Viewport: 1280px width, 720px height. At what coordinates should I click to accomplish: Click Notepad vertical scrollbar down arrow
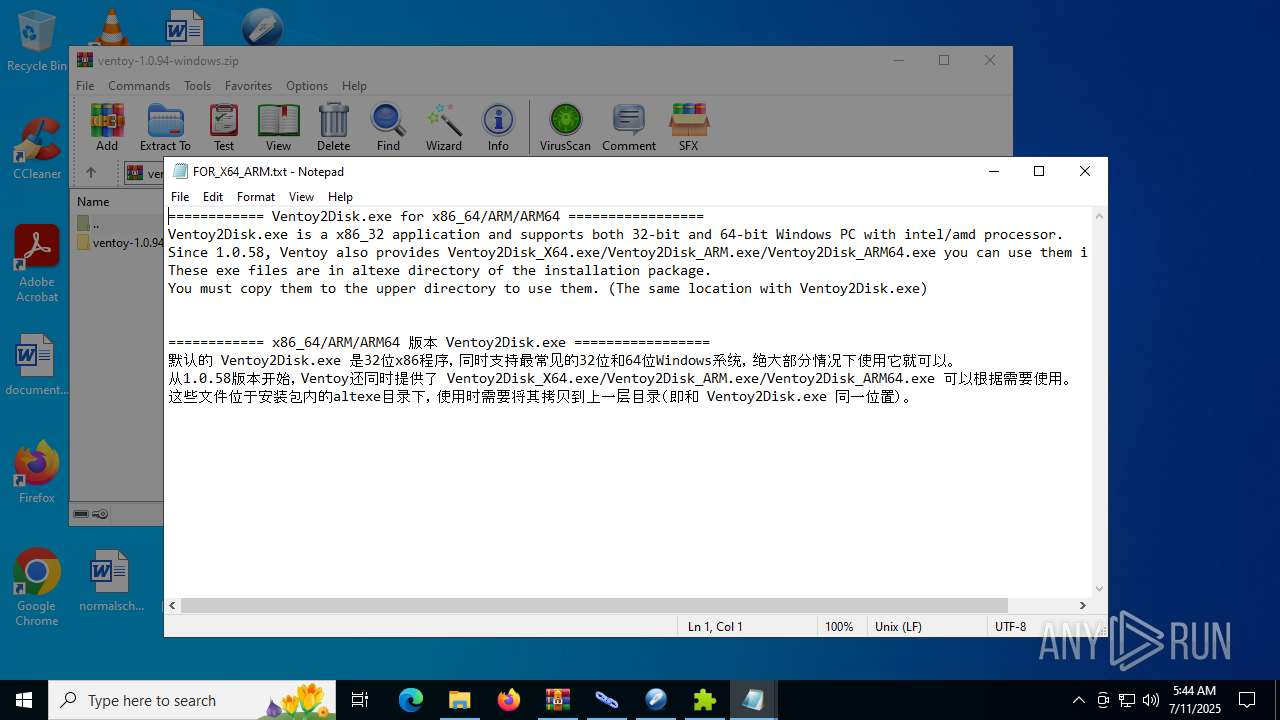[x=1100, y=589]
